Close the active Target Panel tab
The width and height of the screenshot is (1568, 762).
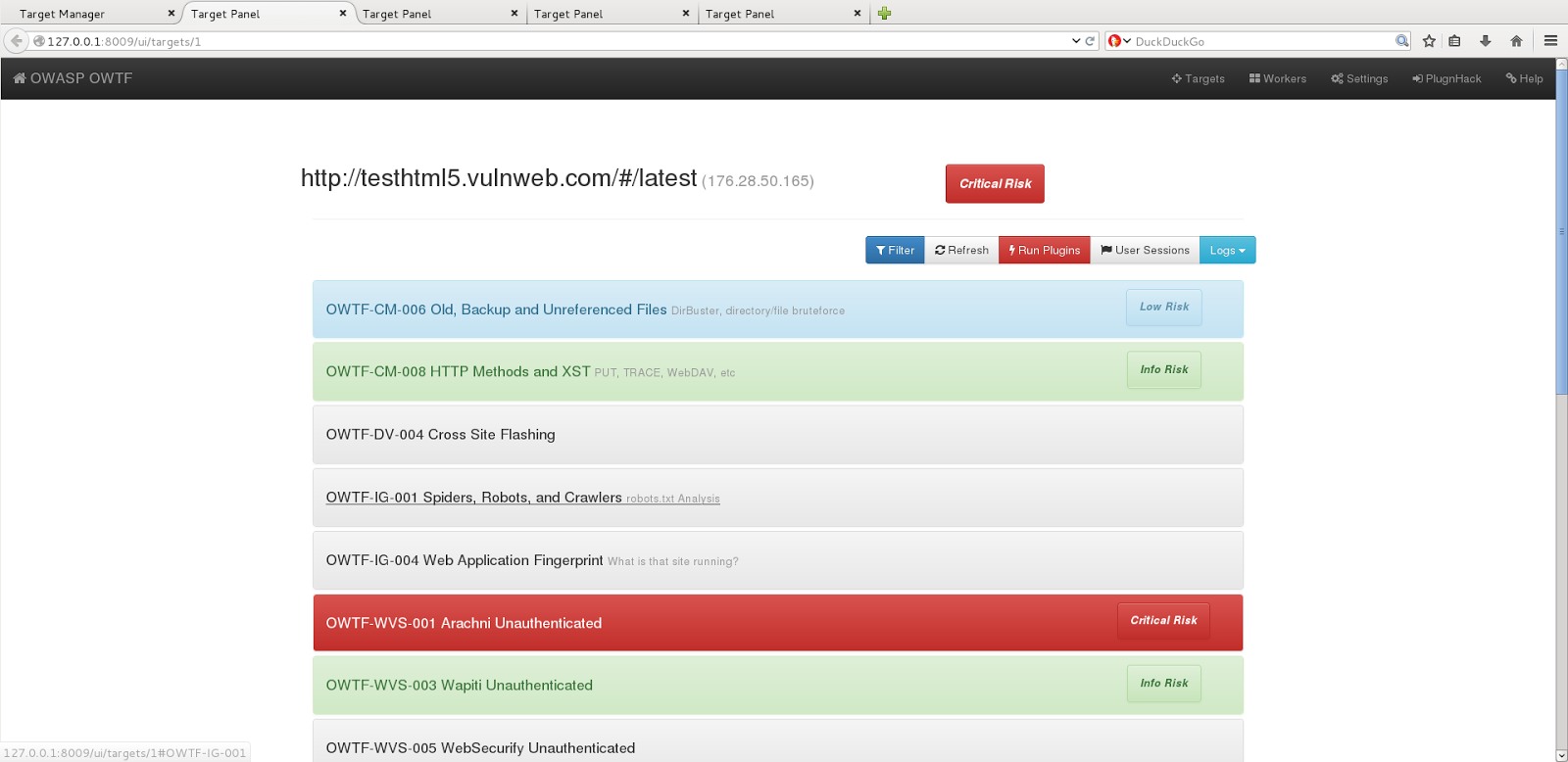click(343, 14)
